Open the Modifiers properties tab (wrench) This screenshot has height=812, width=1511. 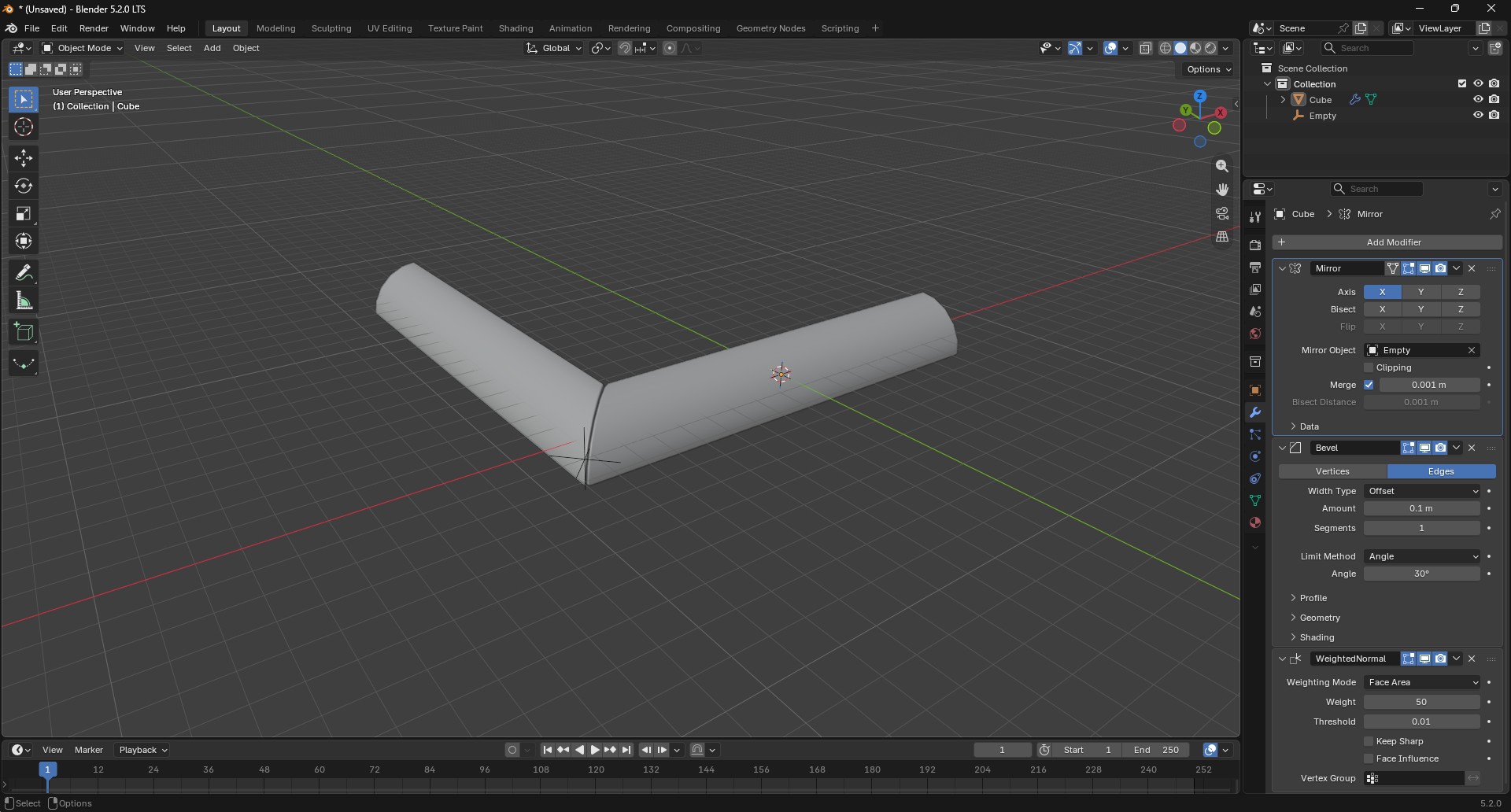pos(1255,412)
